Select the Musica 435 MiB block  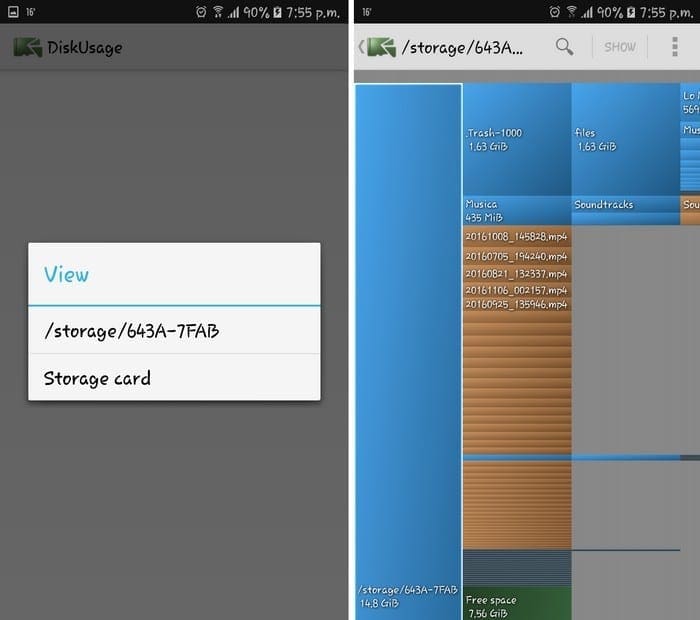point(517,211)
